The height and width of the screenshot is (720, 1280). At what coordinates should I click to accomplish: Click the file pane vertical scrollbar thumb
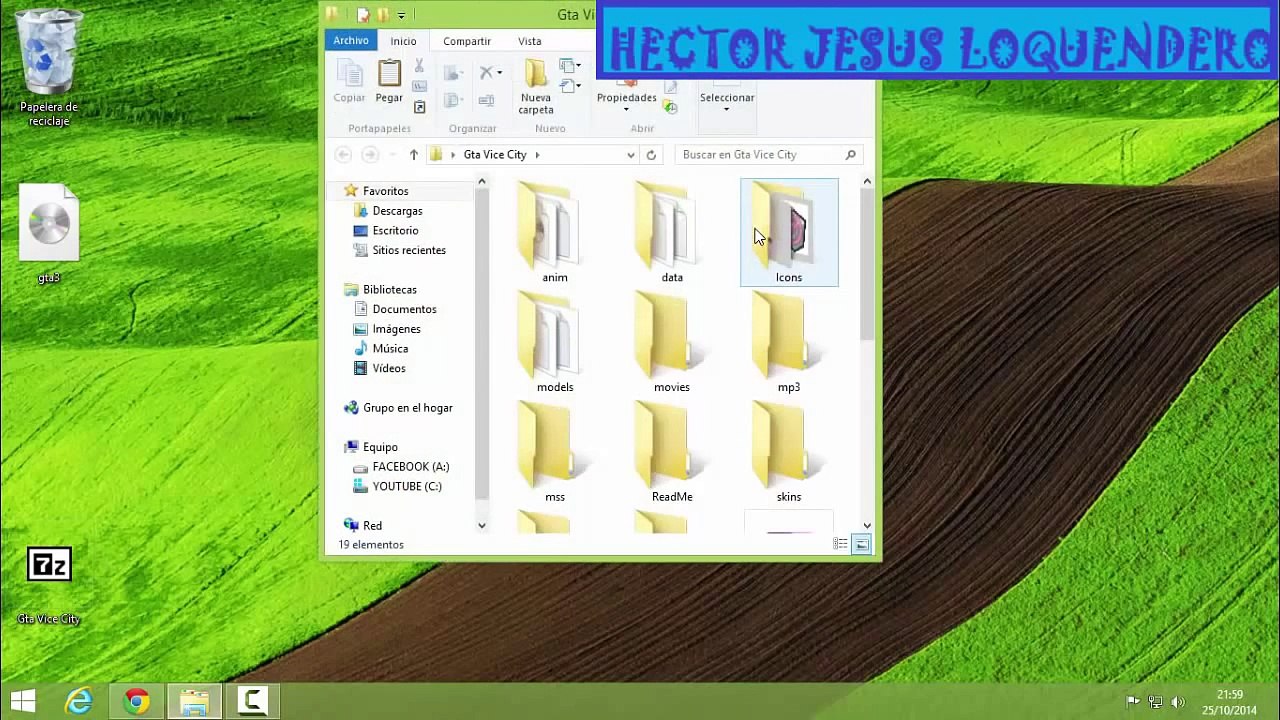pos(867,264)
